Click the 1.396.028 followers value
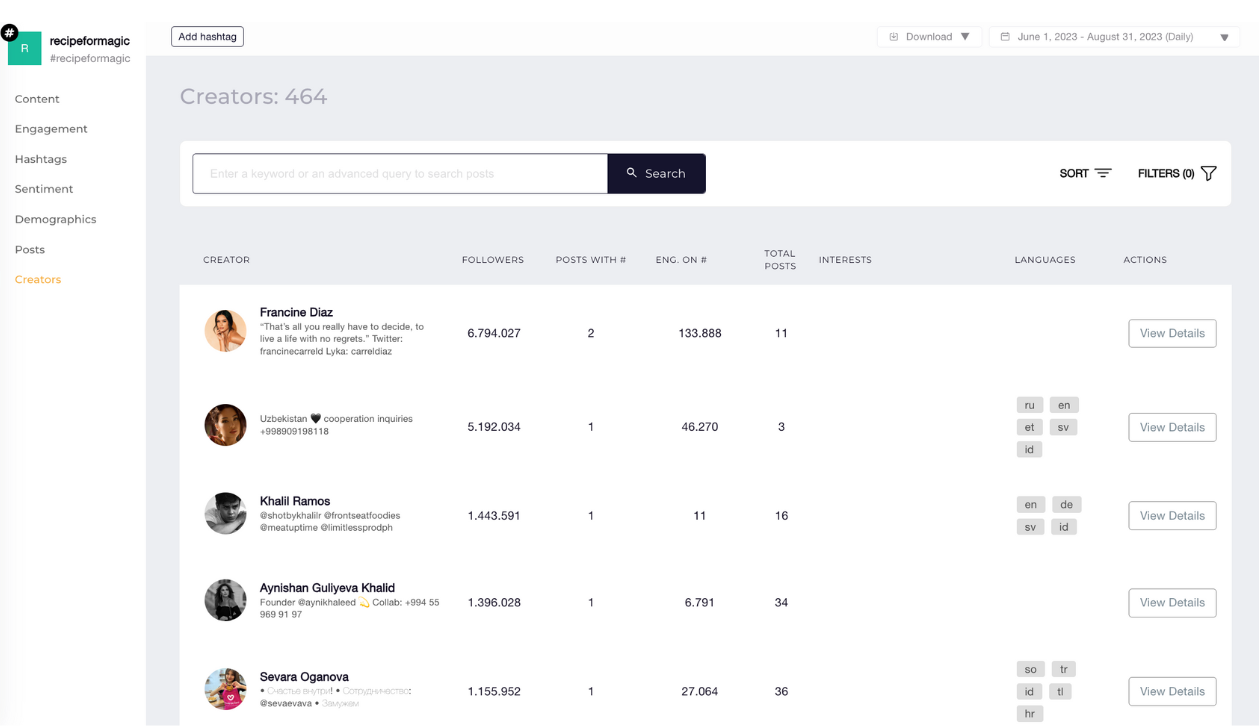The width and height of the screenshot is (1259, 728). (494, 603)
